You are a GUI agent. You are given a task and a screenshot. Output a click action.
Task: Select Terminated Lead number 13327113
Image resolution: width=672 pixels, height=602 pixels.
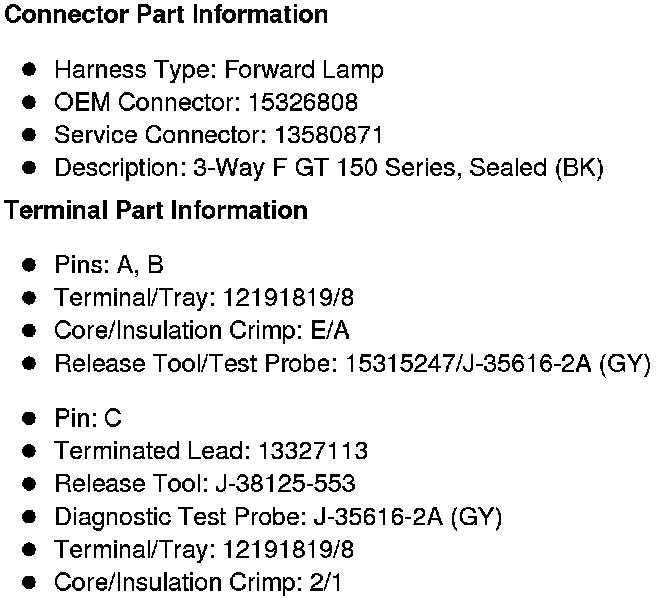coord(312,451)
